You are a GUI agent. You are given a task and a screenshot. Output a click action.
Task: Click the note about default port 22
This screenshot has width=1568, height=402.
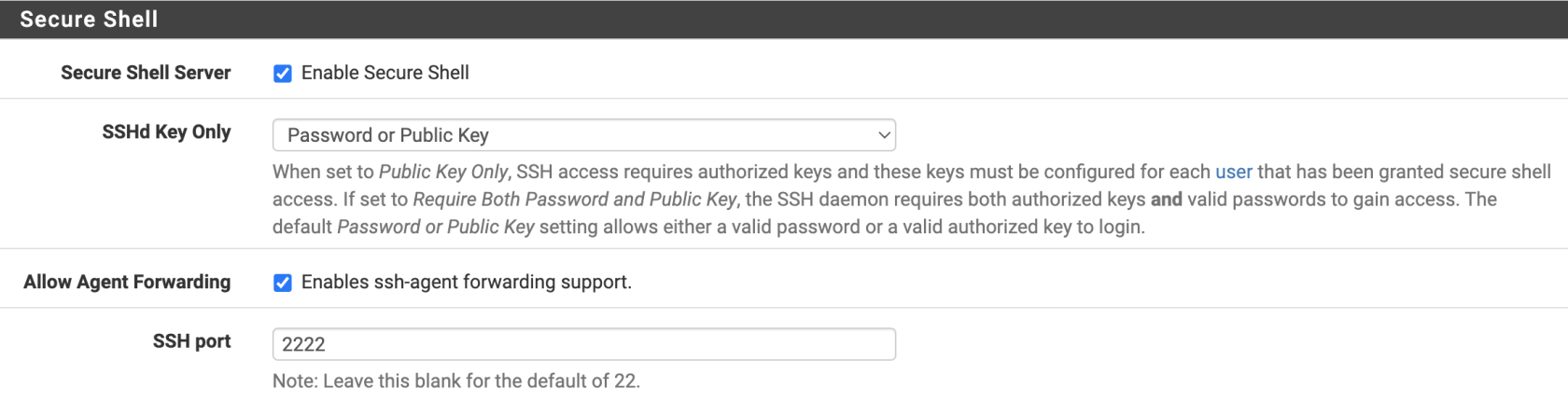(x=455, y=381)
